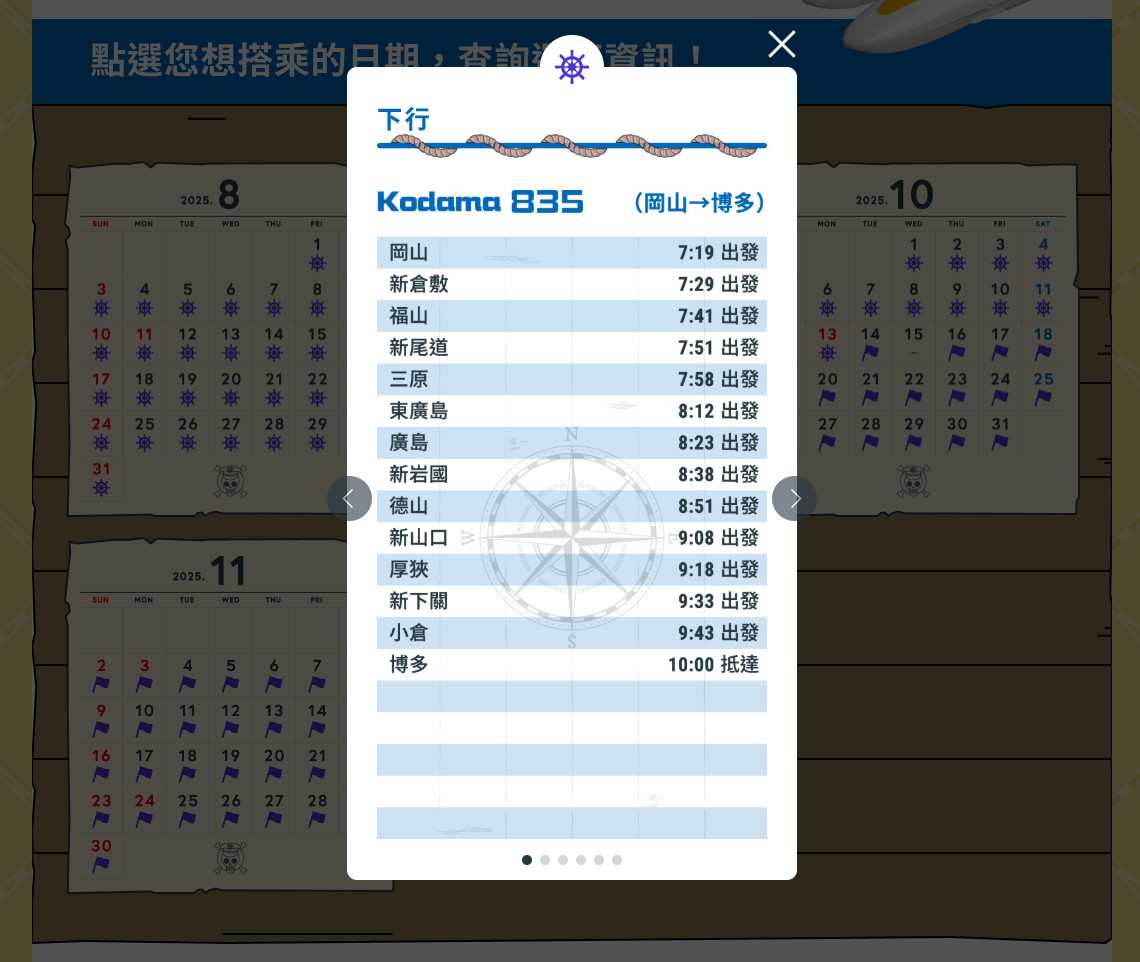Click the 德山 8:51 departure row
The height and width of the screenshot is (962, 1140).
tap(571, 505)
